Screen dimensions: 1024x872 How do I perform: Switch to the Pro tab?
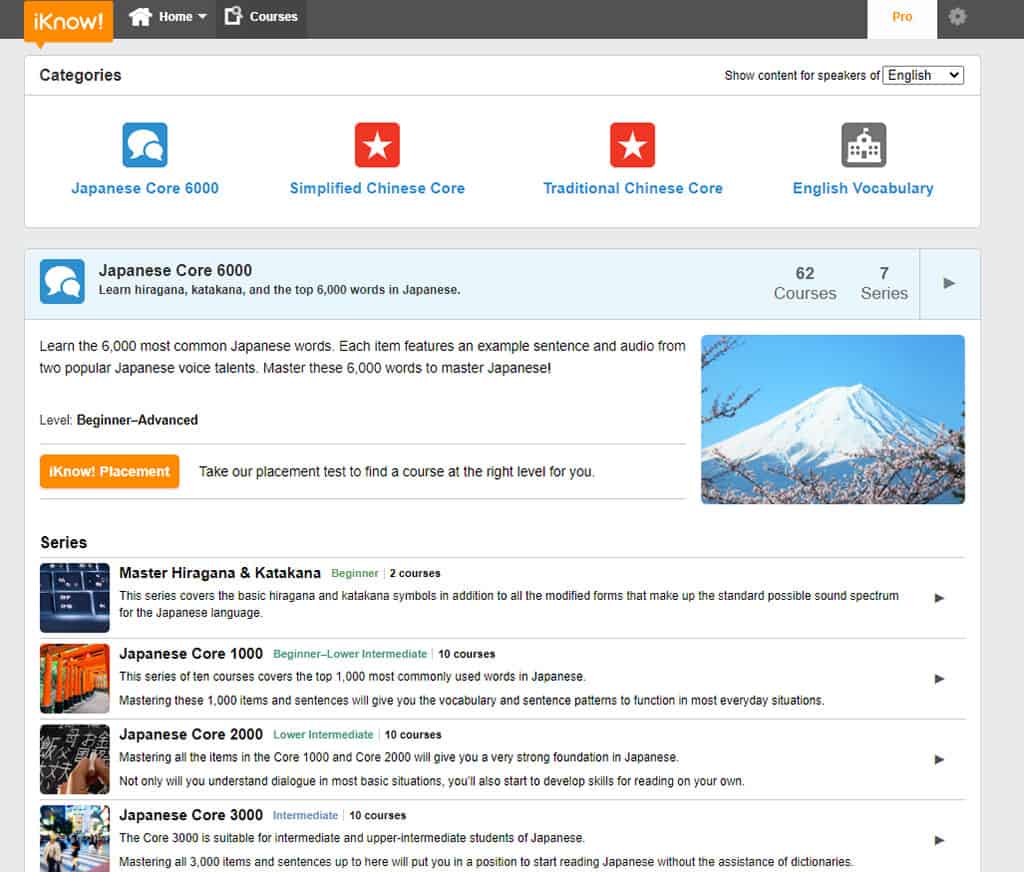coord(901,17)
